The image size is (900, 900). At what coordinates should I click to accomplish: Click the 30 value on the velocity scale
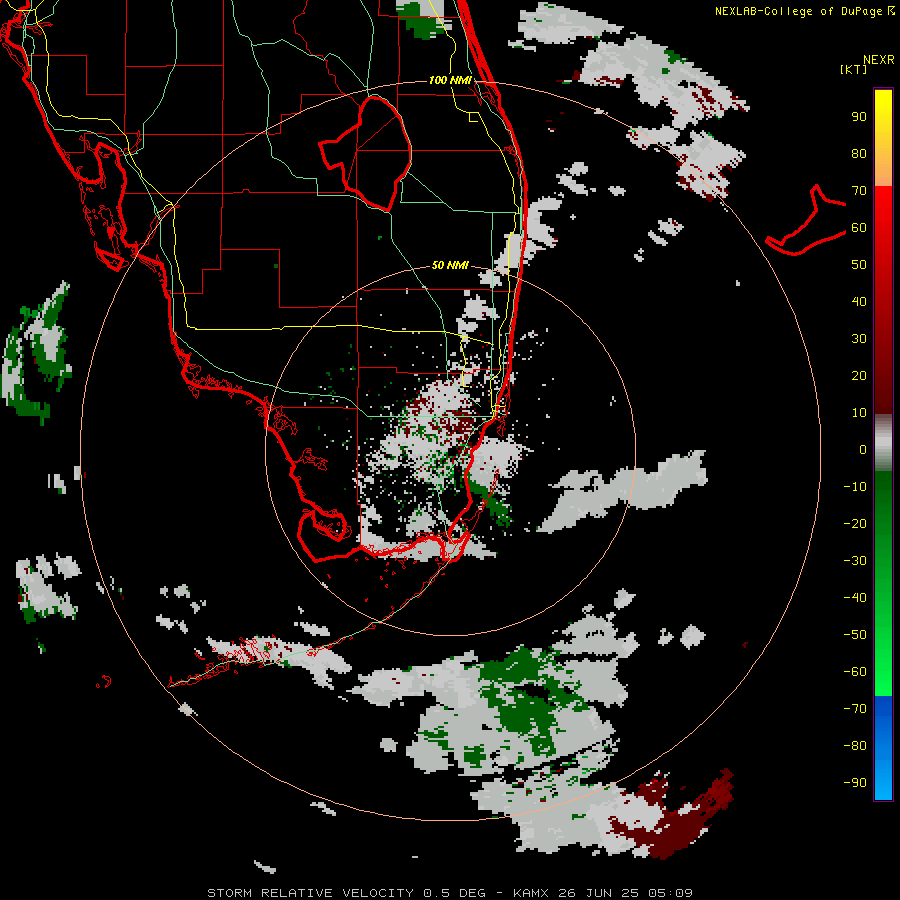coord(859,339)
